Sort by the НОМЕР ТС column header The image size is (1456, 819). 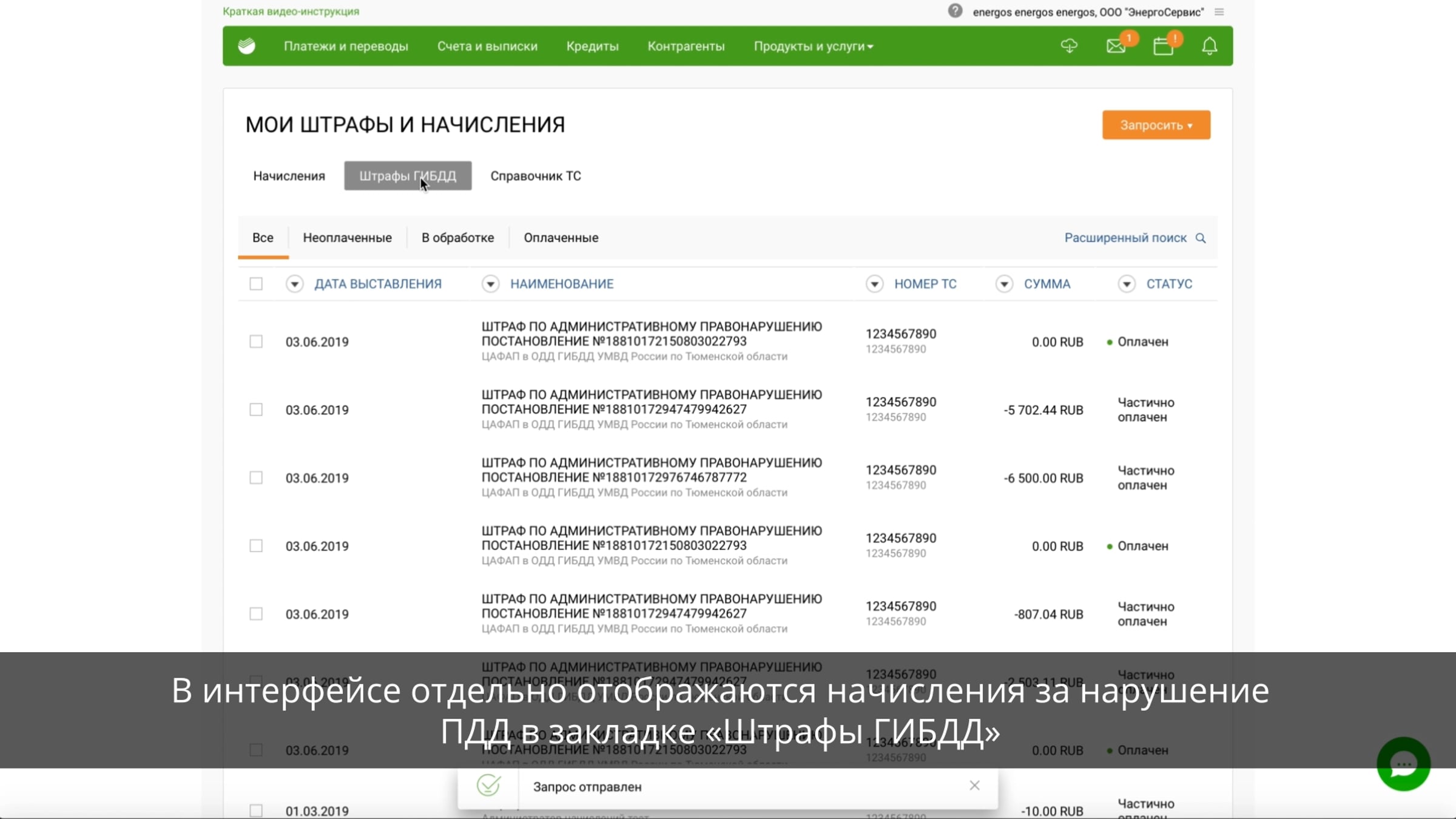tap(925, 284)
